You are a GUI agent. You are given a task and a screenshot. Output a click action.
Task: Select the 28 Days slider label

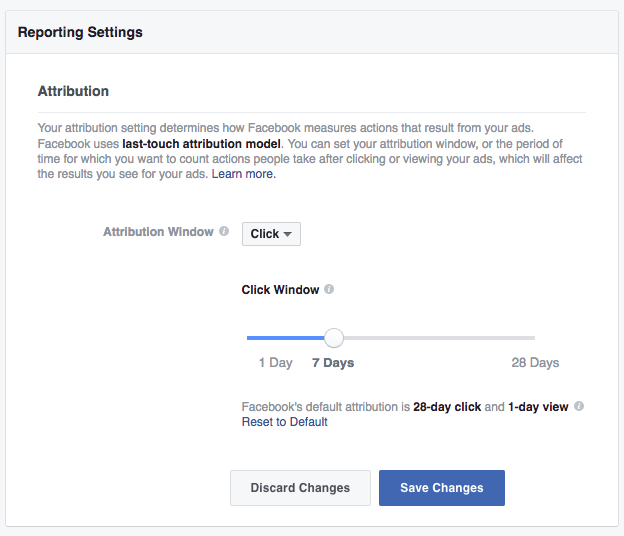tap(535, 363)
